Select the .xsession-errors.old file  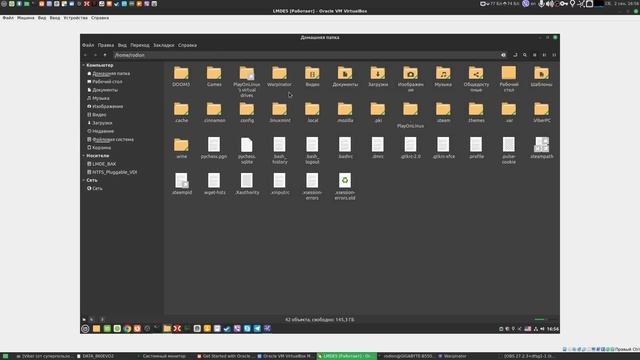pos(345,187)
